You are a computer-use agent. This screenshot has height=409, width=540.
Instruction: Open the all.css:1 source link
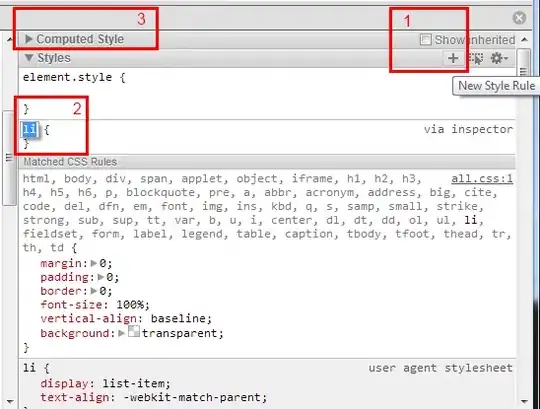pos(482,179)
